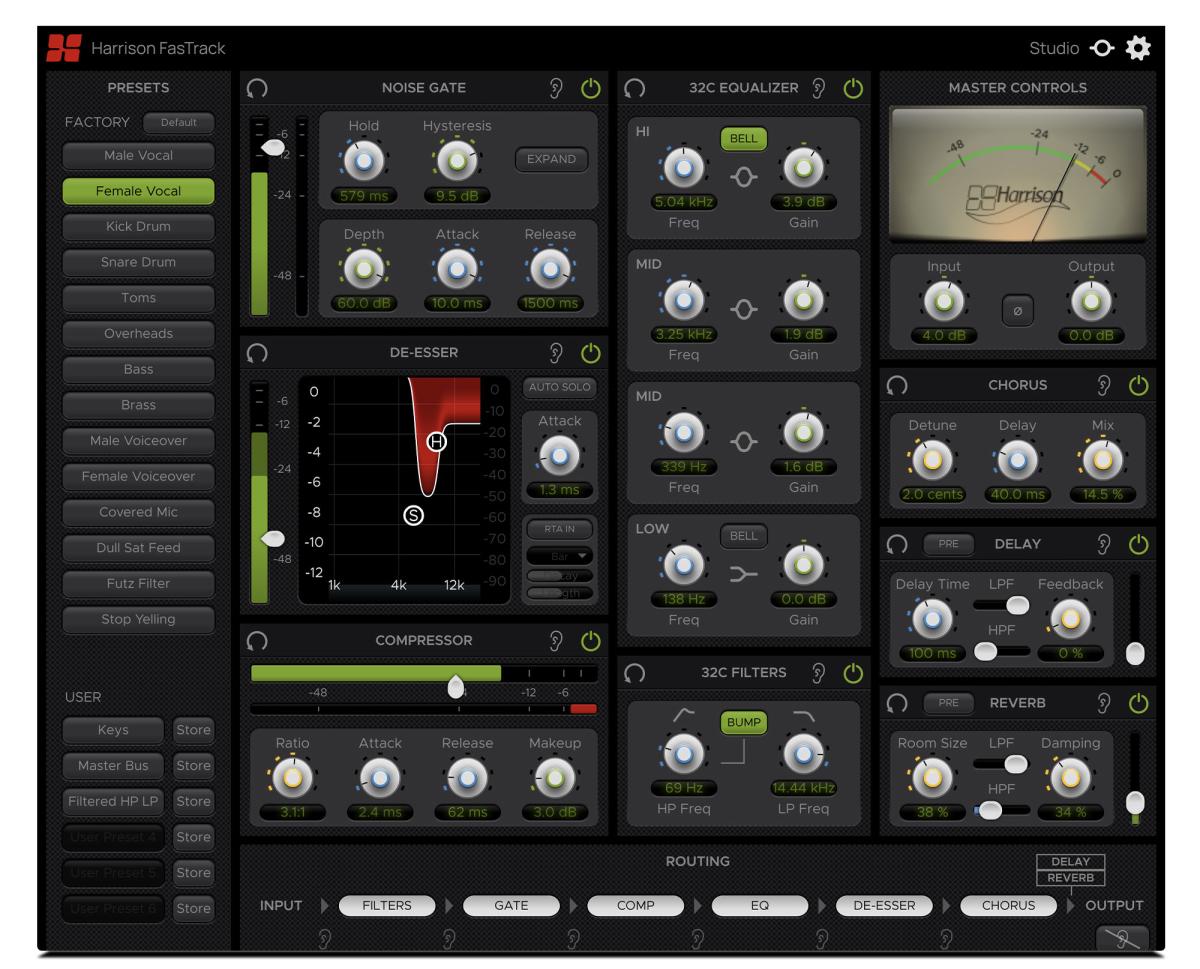Toggle the LOW band BELL button
Screen dimensions: 1200x969
744,536
